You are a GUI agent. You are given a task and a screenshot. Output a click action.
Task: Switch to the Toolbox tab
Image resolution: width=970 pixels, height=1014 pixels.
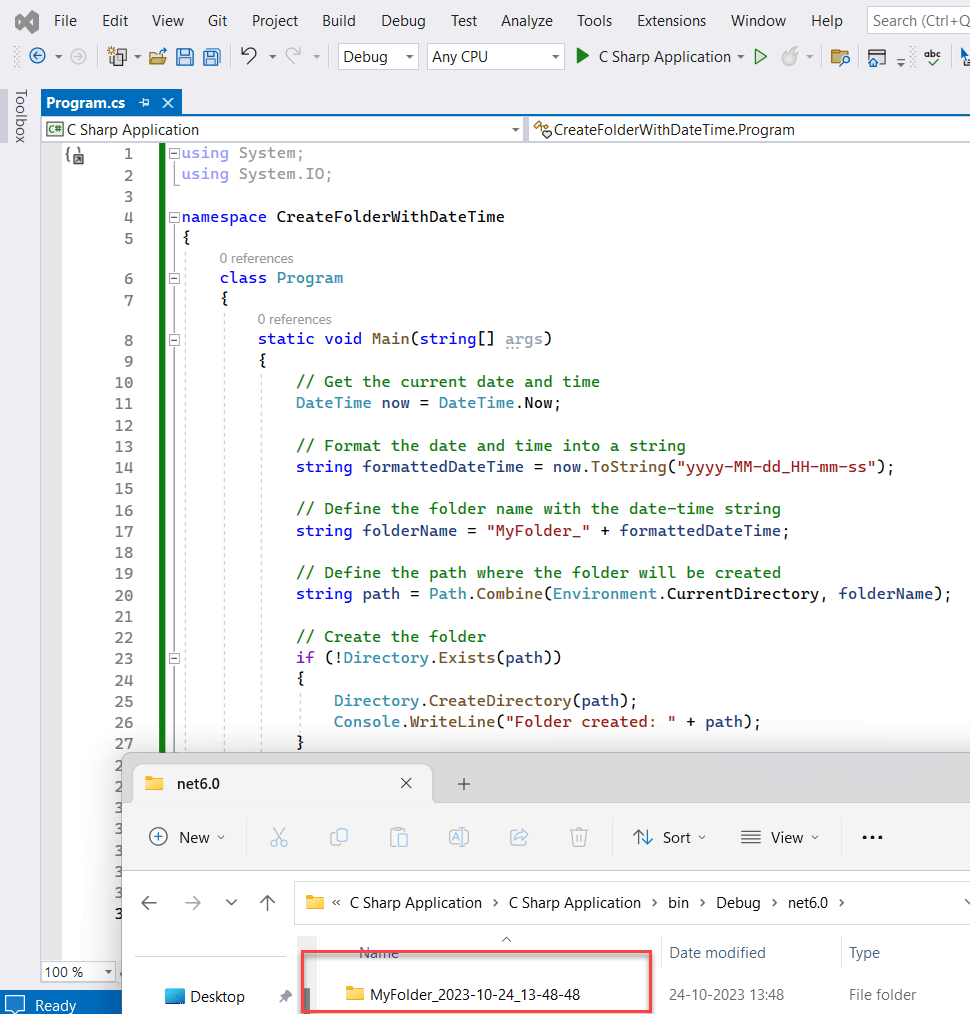pyautogui.click(x=22, y=117)
